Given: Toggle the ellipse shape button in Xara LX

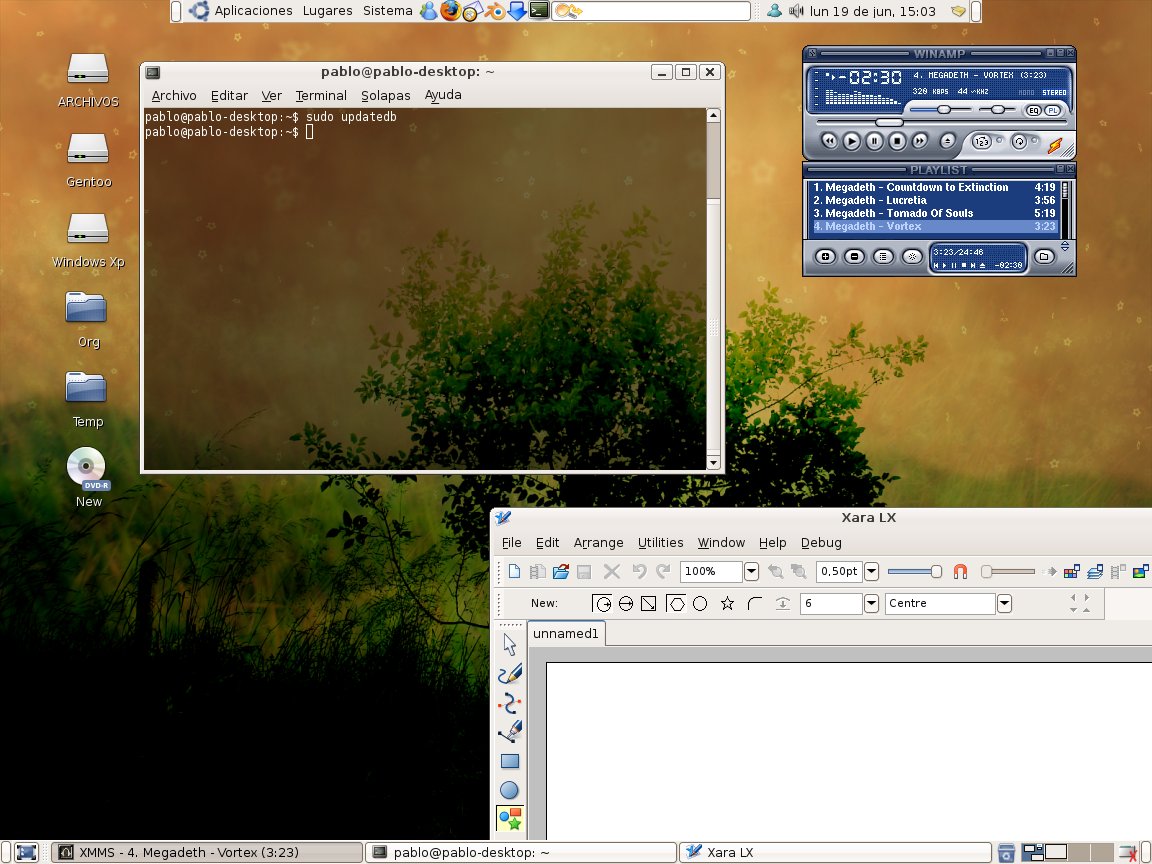Looking at the screenshot, I should click(x=700, y=603).
